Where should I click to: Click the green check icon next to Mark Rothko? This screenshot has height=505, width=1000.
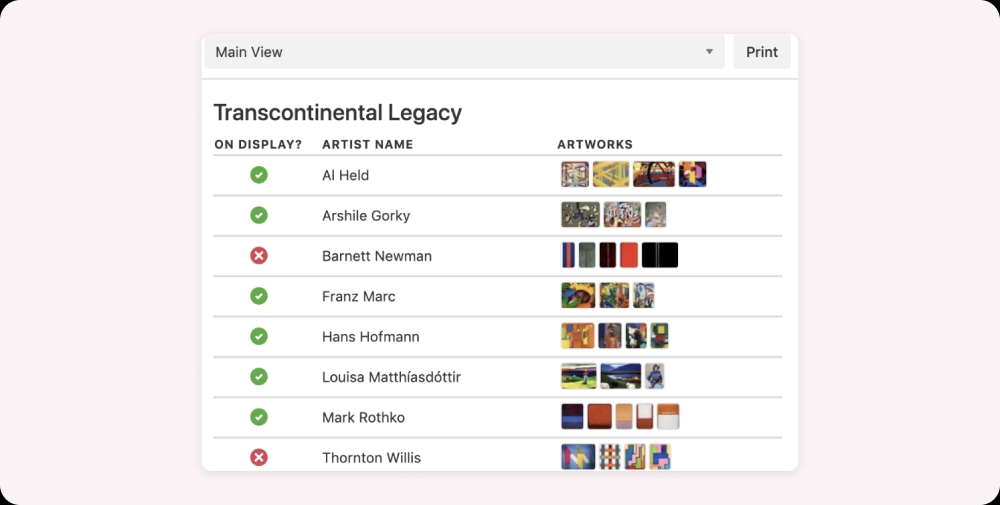click(259, 417)
